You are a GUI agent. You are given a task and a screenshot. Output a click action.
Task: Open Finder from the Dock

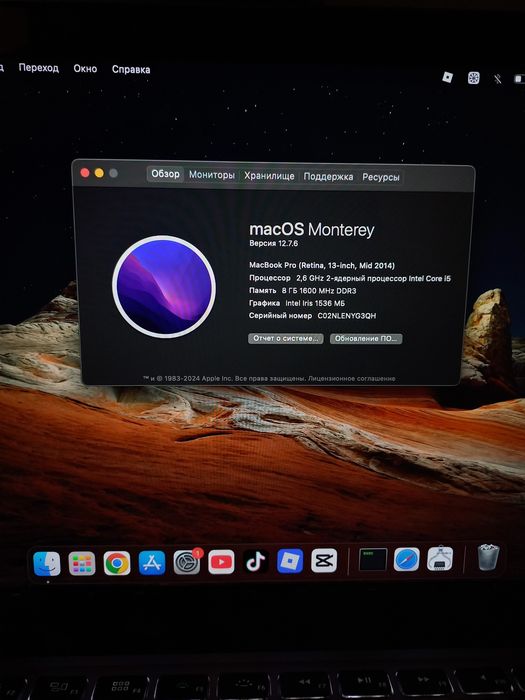point(47,563)
